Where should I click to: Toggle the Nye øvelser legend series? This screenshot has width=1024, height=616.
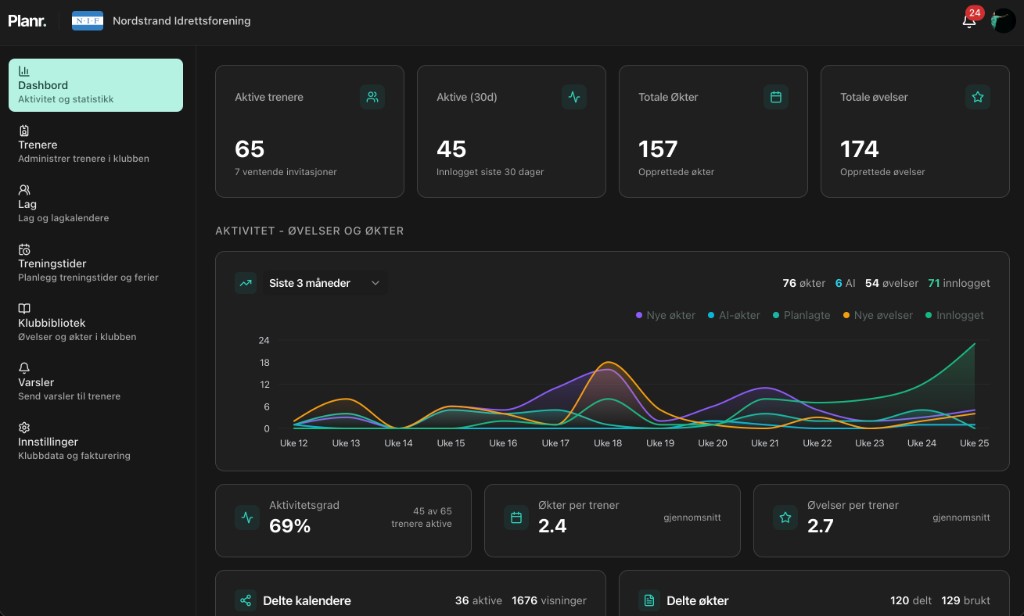(x=878, y=315)
